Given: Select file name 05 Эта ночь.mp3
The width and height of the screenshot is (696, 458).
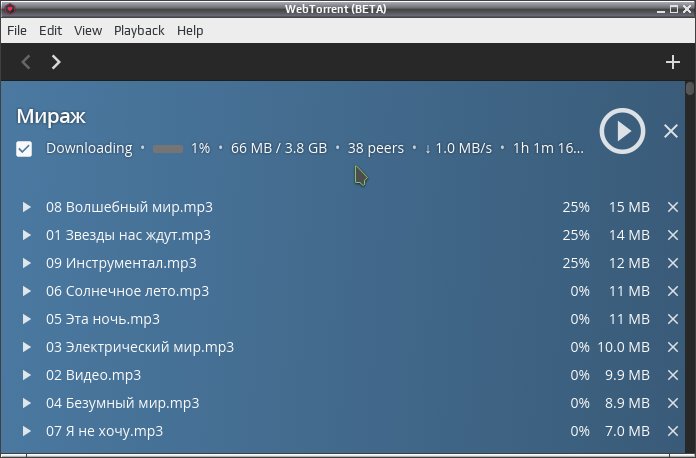Looking at the screenshot, I should (103, 319).
